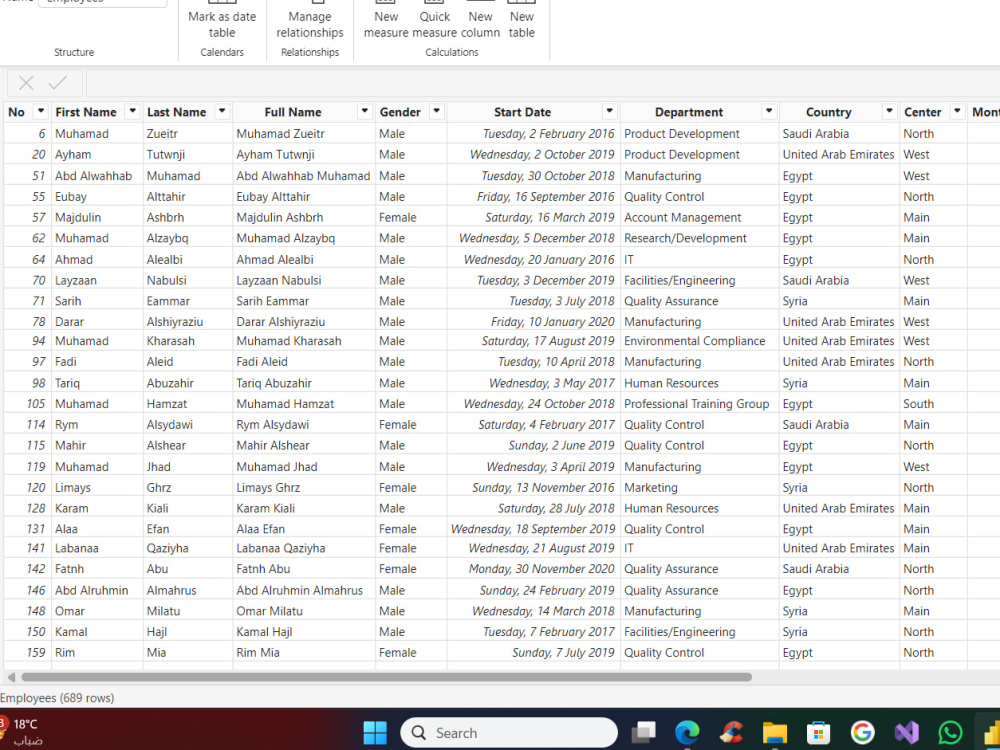
Task: Select the Full Name column header
Action: [x=293, y=112]
